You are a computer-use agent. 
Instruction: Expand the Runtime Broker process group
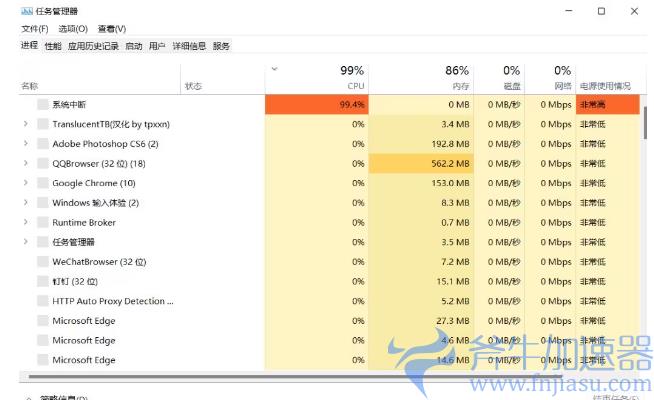tap(25, 222)
